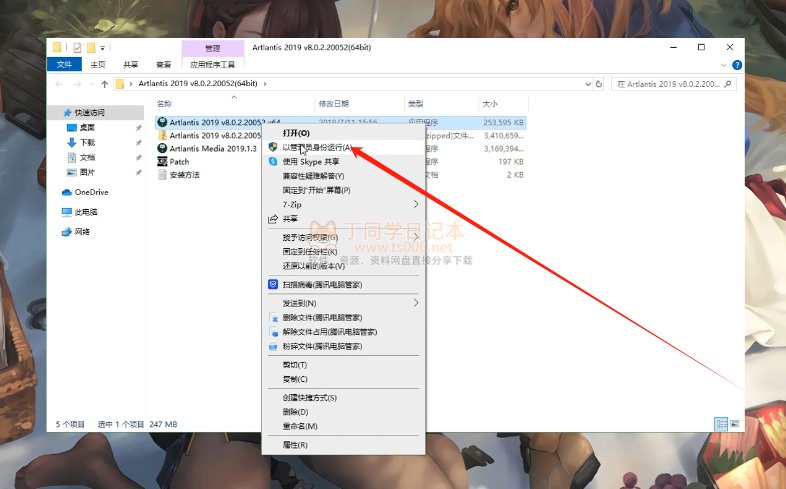Screen dimensions: 786x489
Task: Choose 使用 Skype 共享 in context menu
Action: tap(310, 161)
